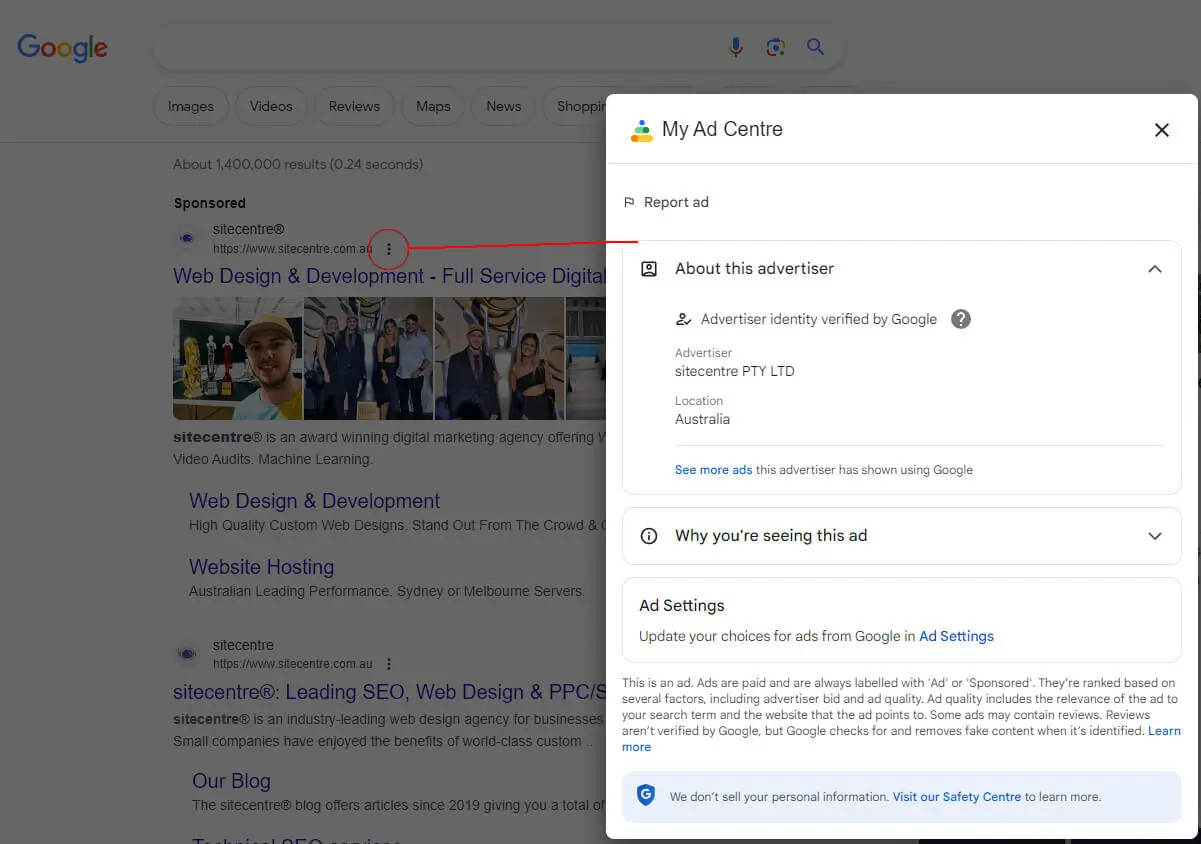The image size is (1201, 844).
Task: Click See more ads link
Action: tap(713, 470)
